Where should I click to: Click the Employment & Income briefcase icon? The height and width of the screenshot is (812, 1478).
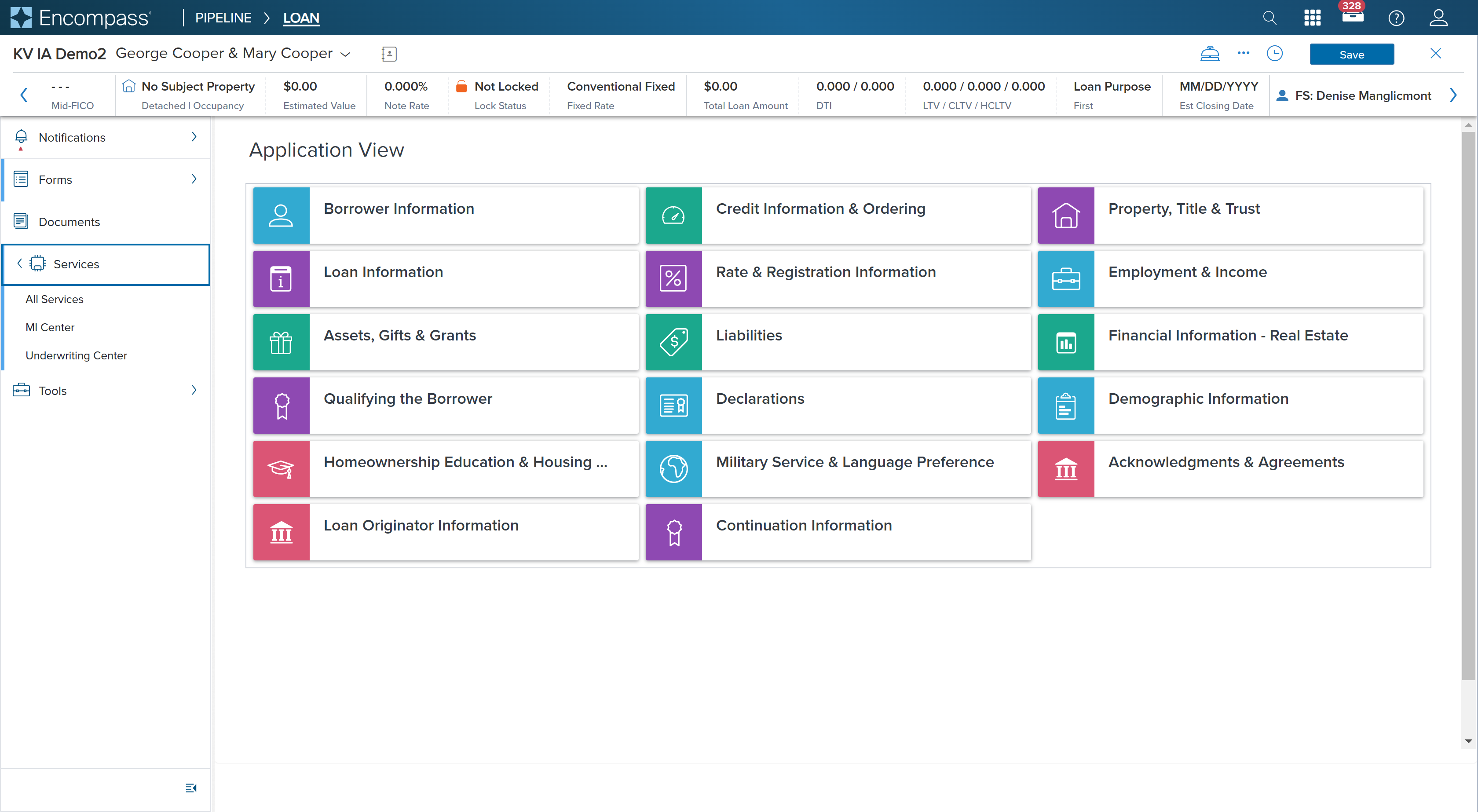point(1066,279)
